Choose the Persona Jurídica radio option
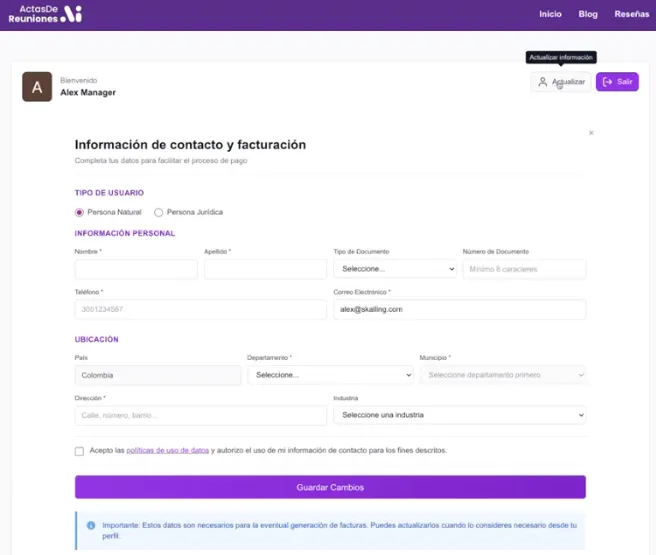 159,212
